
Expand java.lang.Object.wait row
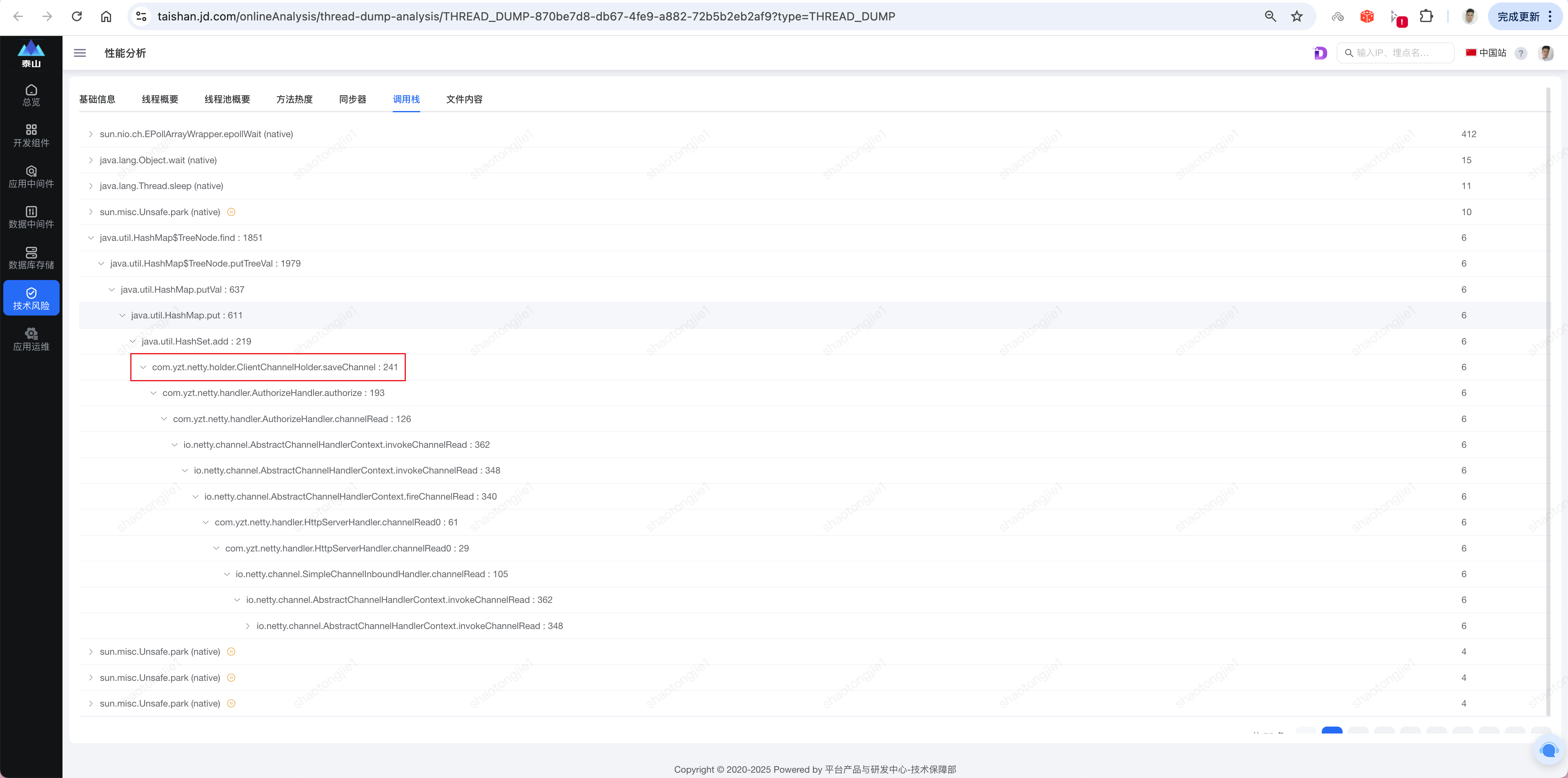coord(91,160)
